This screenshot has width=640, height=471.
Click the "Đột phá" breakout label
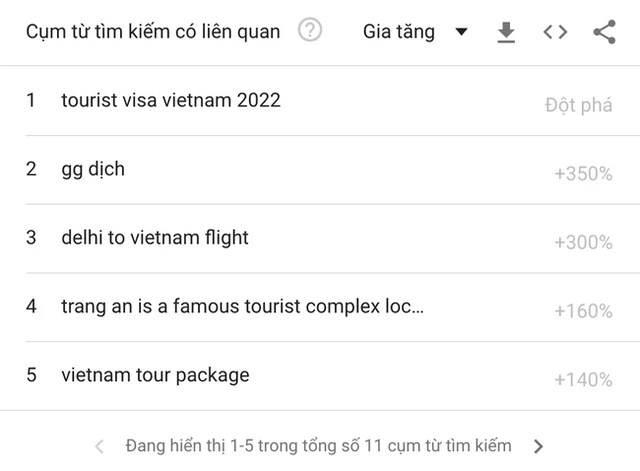point(578,105)
